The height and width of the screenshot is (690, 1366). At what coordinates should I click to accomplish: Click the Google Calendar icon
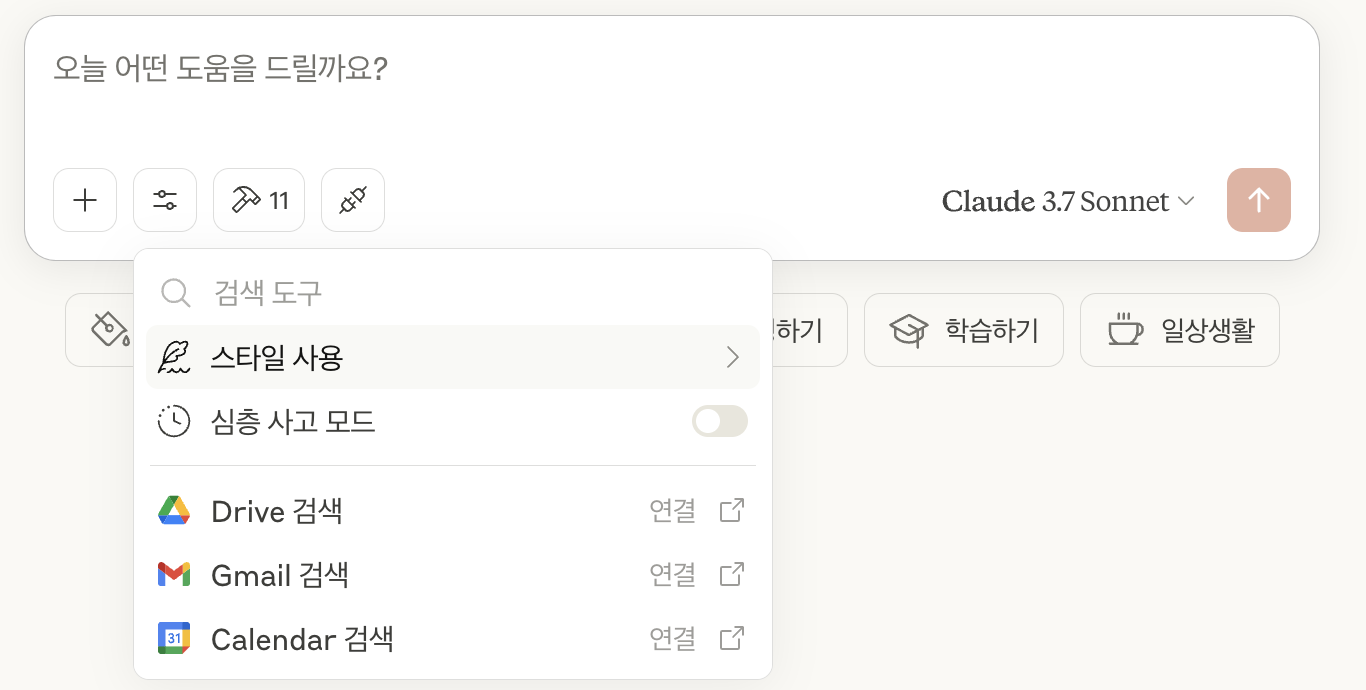pyautogui.click(x=174, y=638)
